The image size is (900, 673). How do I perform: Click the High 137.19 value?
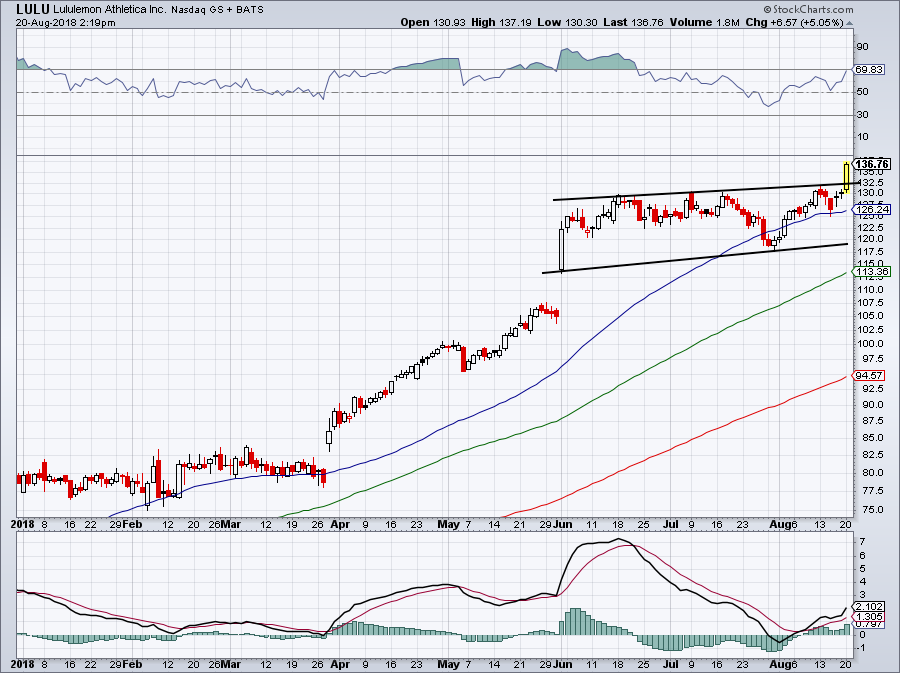pyautogui.click(x=502, y=22)
